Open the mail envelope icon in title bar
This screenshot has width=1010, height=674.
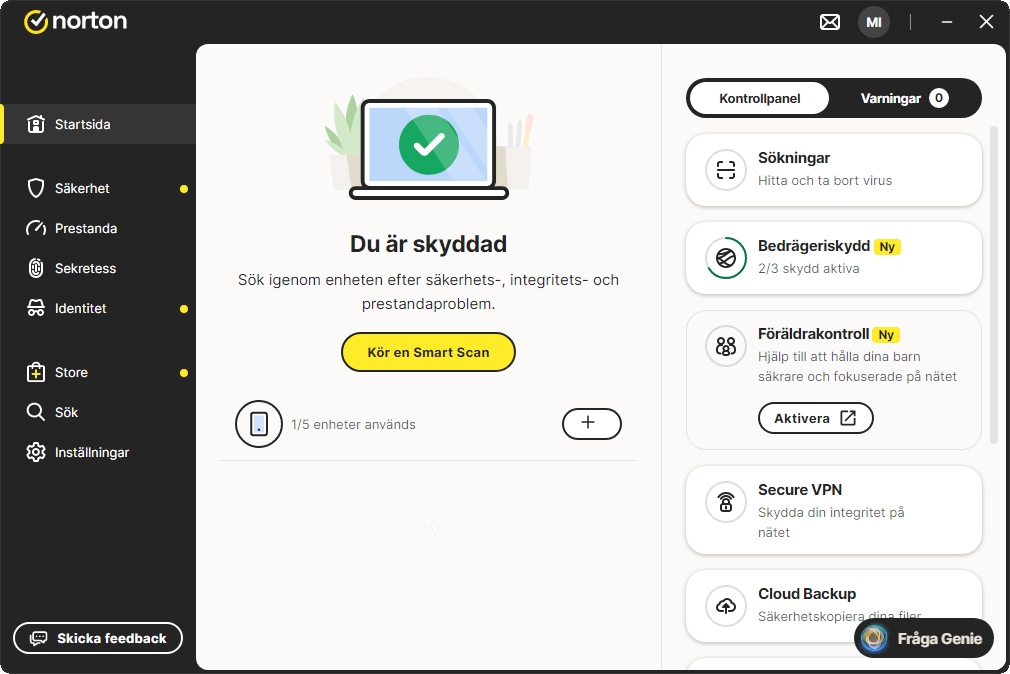pyautogui.click(x=830, y=22)
